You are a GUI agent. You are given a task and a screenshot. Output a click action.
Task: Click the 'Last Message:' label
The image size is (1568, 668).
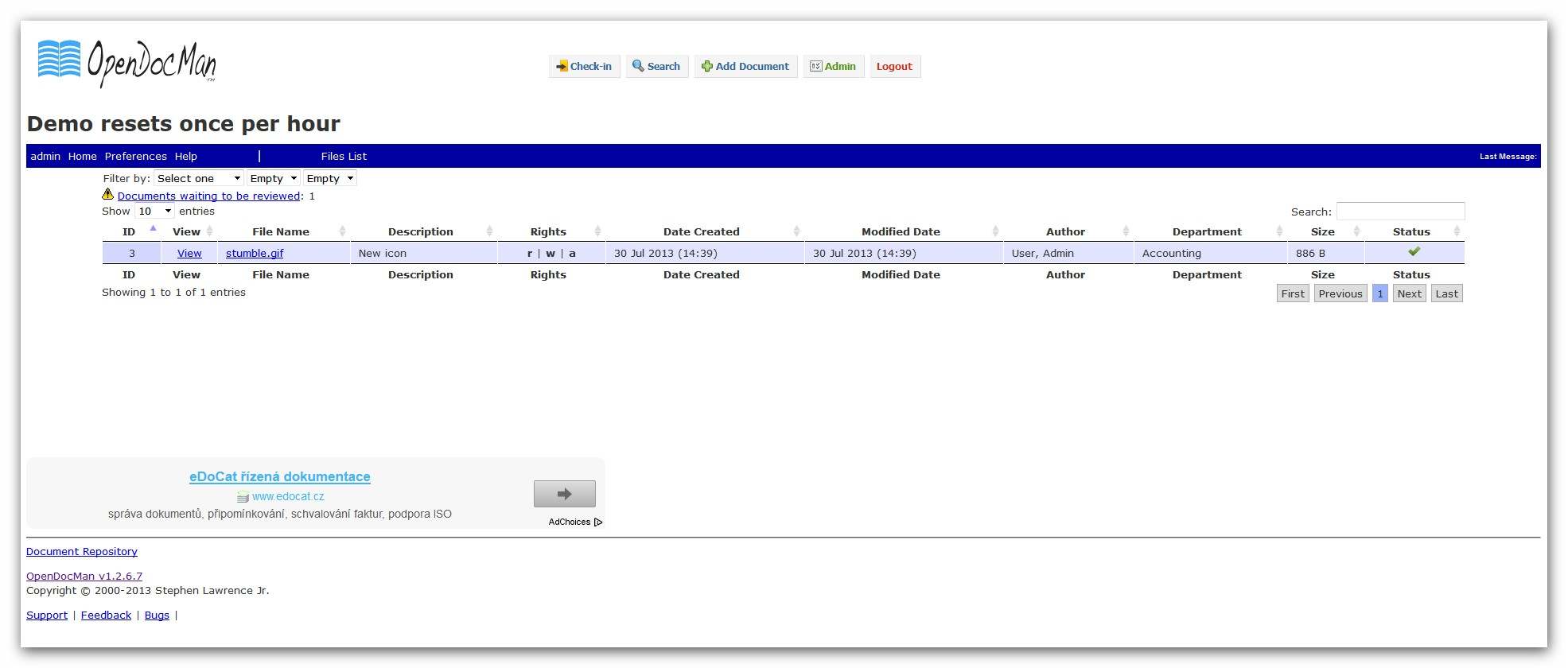click(1508, 156)
